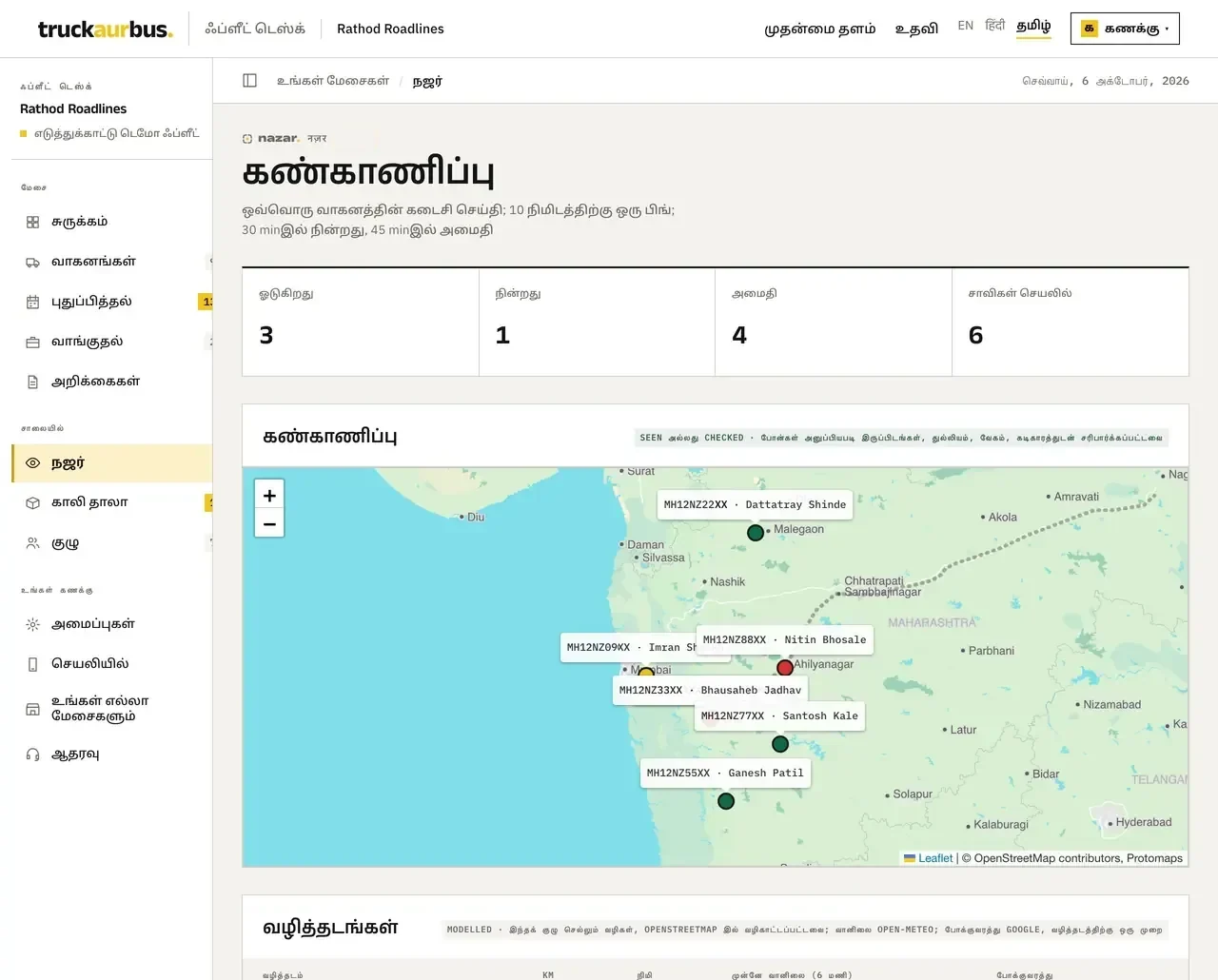Image resolution: width=1218 pixels, height=980 pixels.
Task: Click the சாவிகள் செயலில் count card
Action: click(1071, 323)
